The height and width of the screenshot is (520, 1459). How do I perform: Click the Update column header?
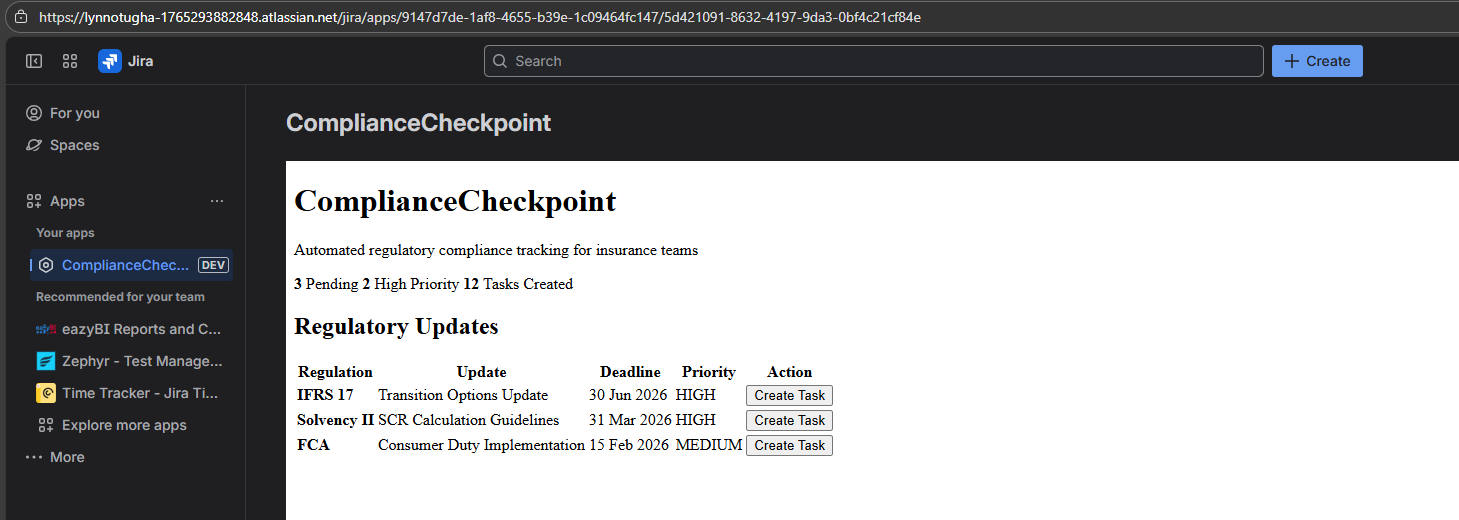(x=482, y=372)
